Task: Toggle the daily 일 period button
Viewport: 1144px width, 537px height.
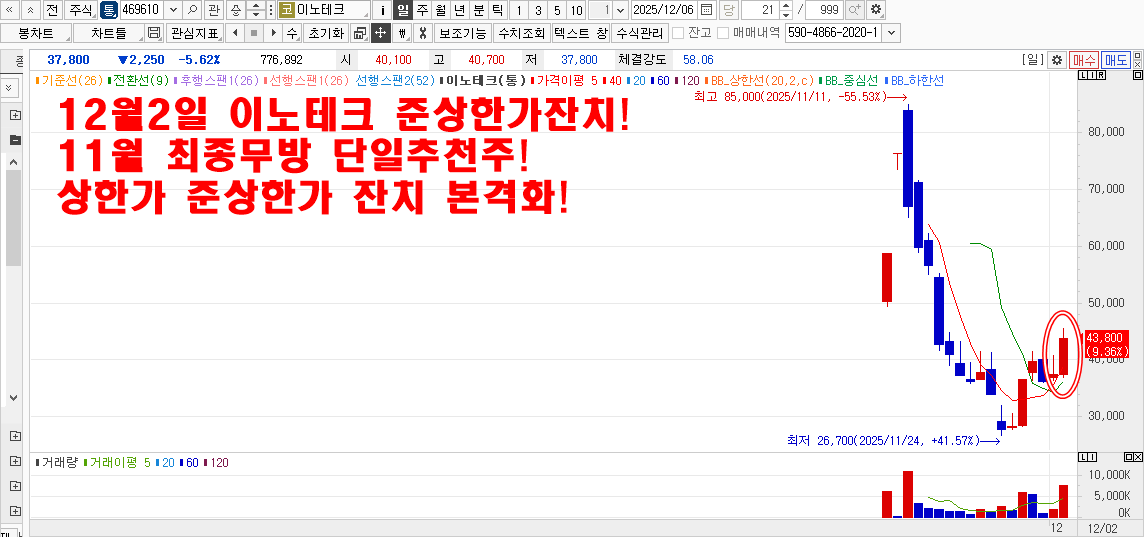Action: tap(403, 10)
